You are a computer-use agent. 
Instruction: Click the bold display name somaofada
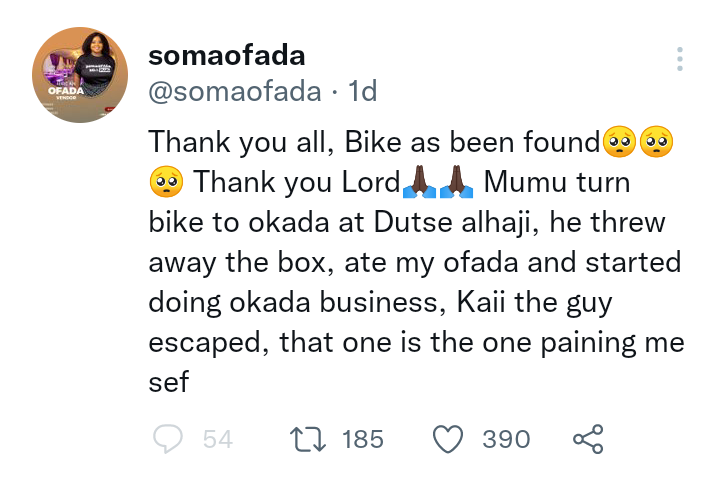click(227, 55)
